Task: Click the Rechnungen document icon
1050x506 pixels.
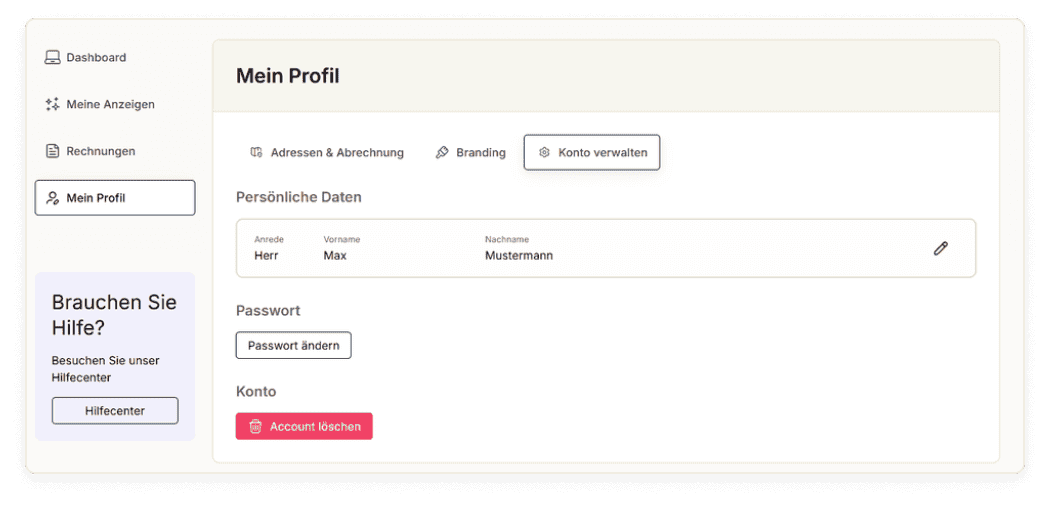Action: click(52, 151)
